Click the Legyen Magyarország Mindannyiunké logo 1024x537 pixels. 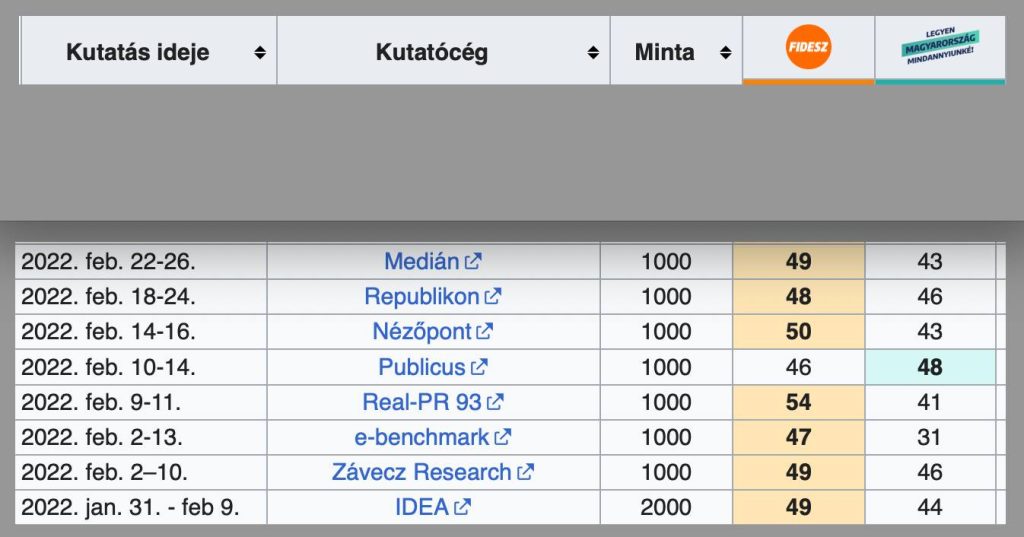coord(939,47)
